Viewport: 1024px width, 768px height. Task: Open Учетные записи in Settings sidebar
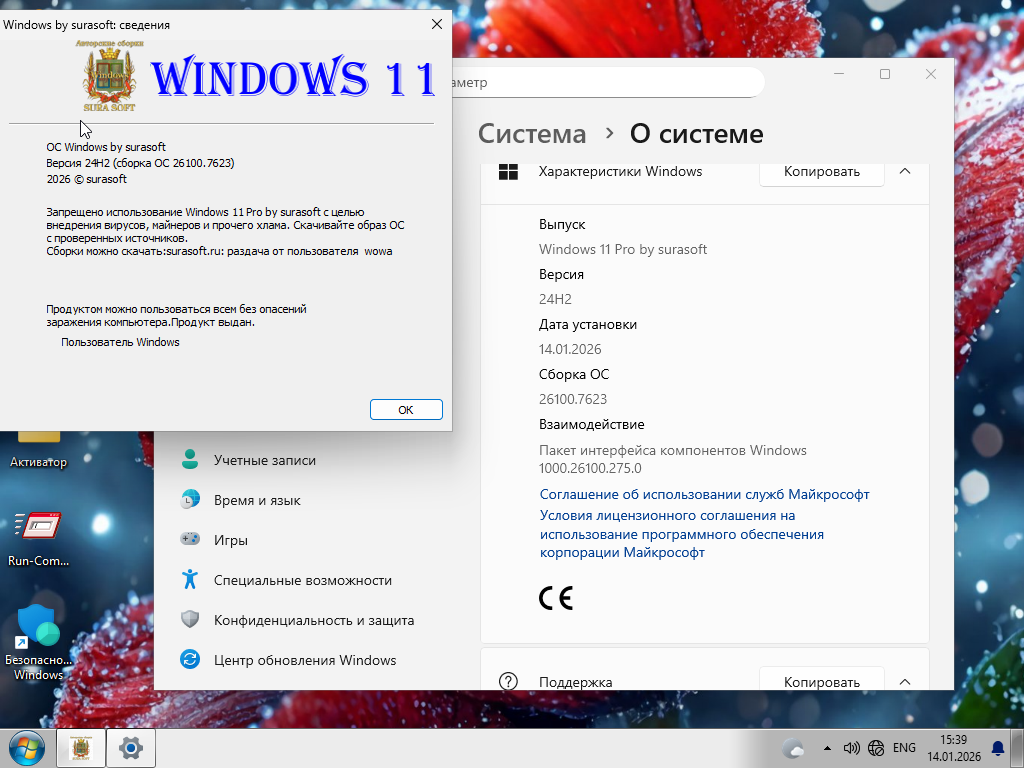pyautogui.click(x=264, y=460)
